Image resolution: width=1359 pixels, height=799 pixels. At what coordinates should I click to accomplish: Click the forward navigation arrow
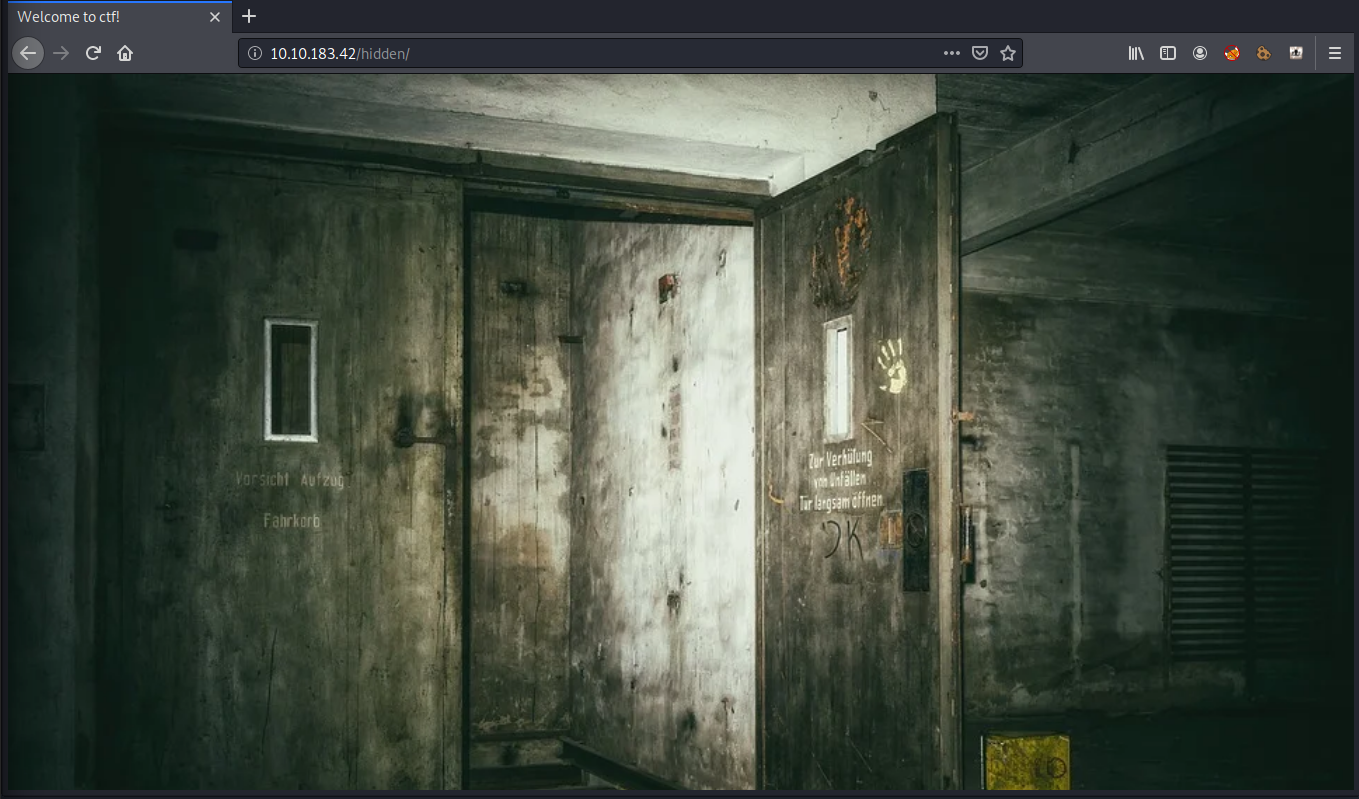coord(61,53)
